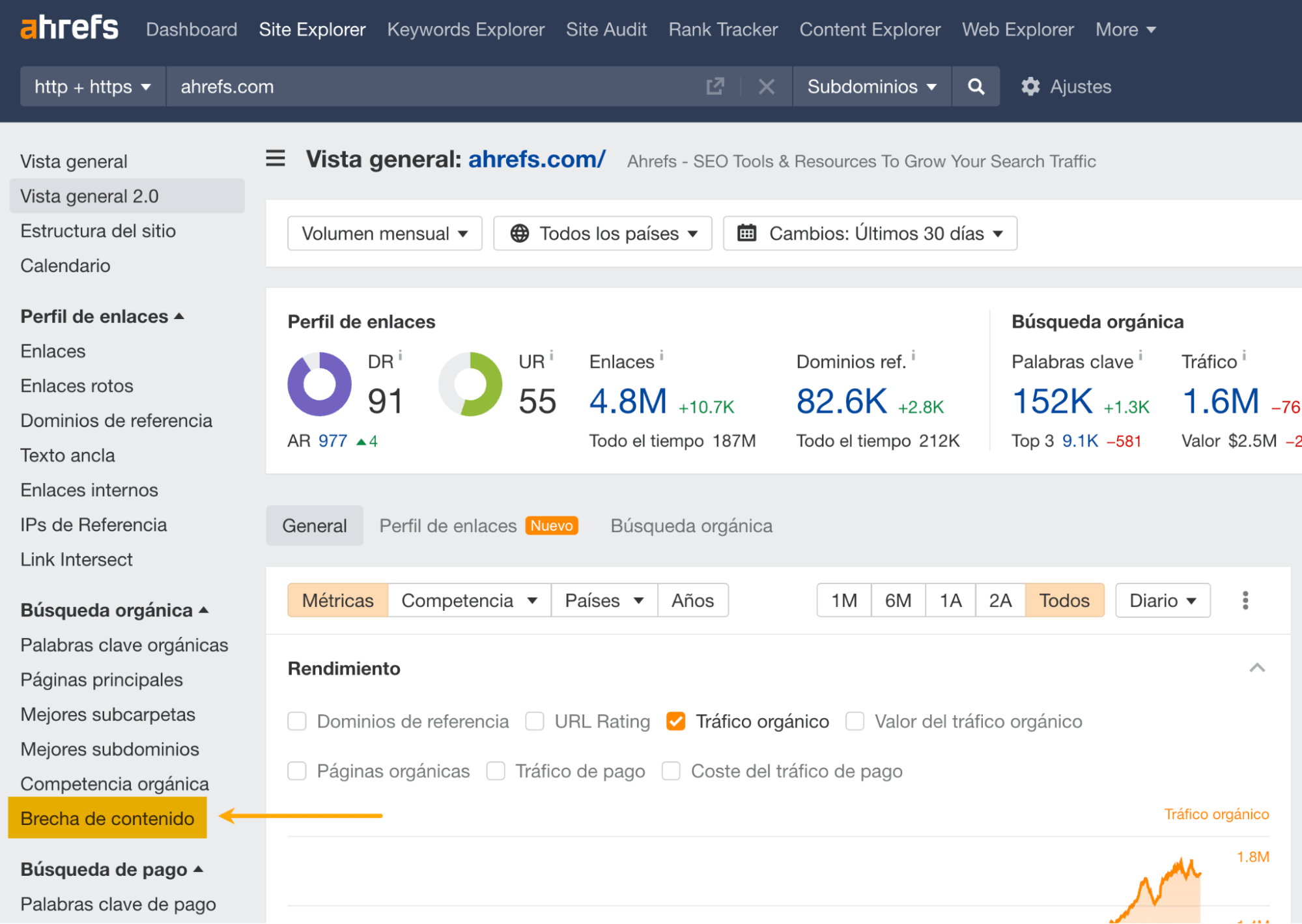Click the search magnifier icon
The width and height of the screenshot is (1302, 924).
[975, 86]
